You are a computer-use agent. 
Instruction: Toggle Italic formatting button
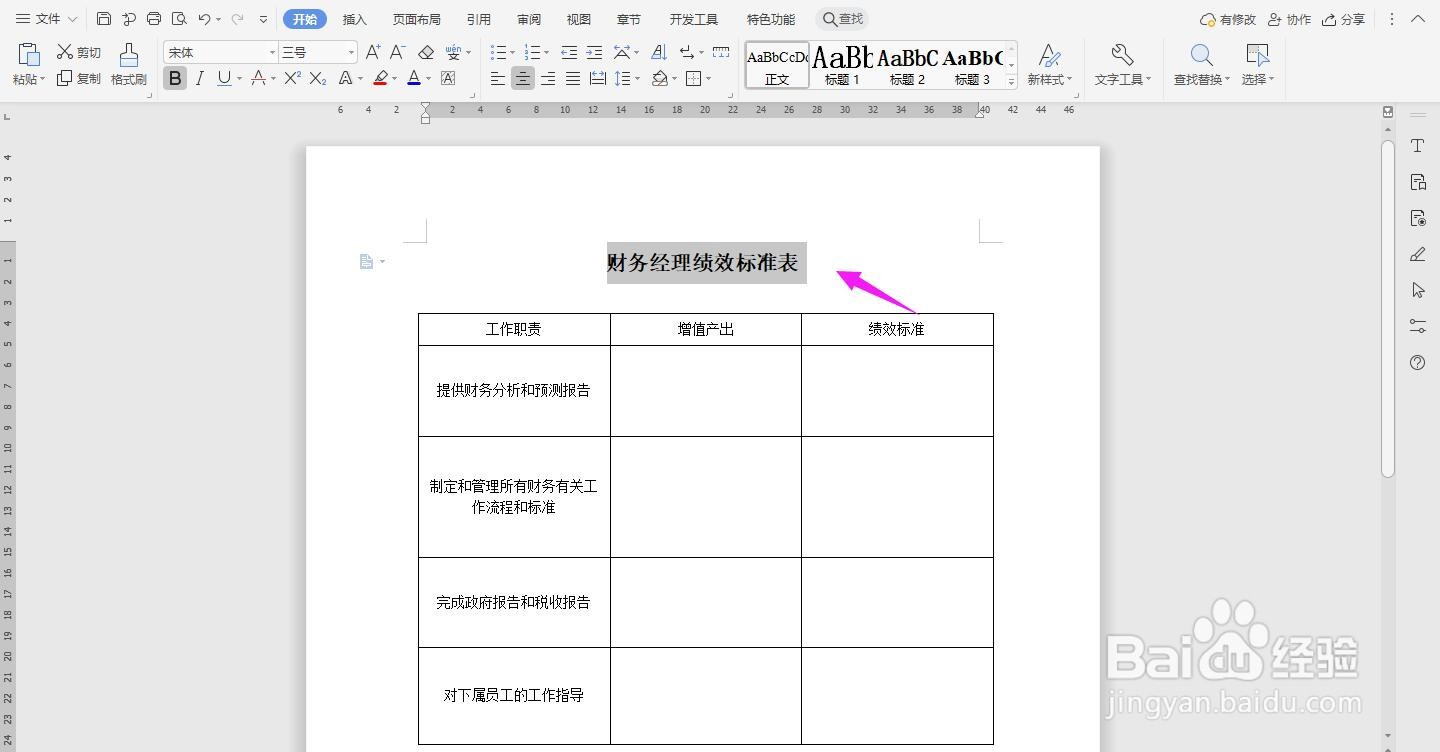click(199, 78)
